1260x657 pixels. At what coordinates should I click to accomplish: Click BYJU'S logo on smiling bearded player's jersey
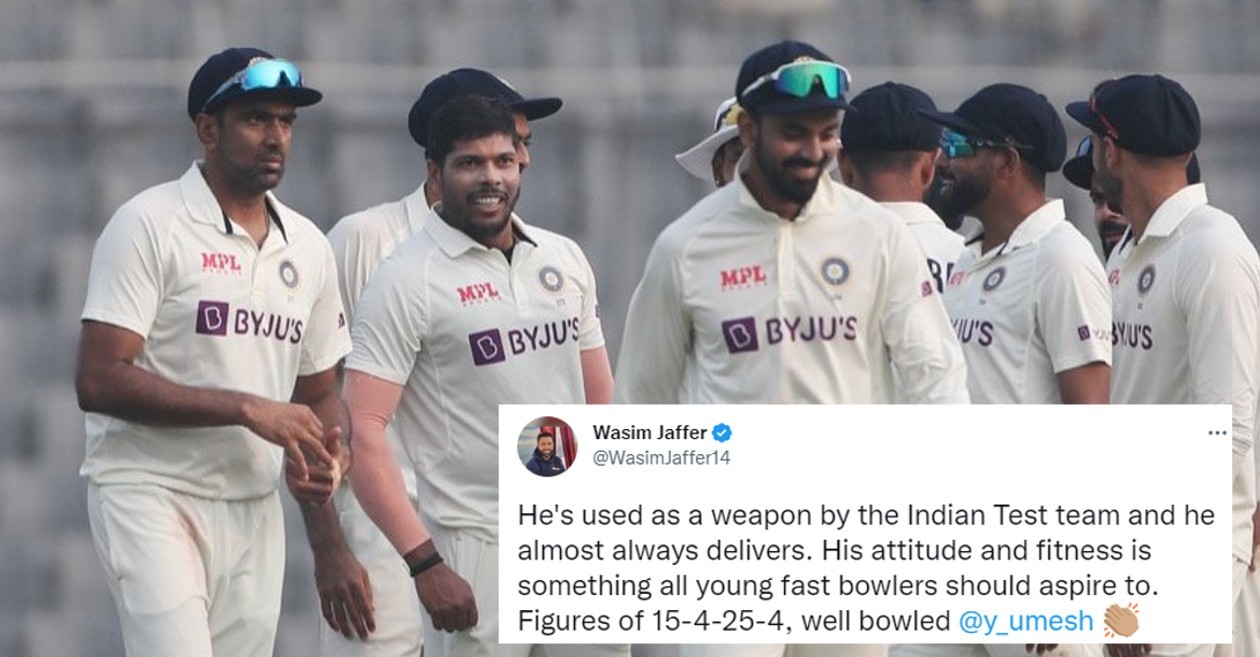pyautogui.click(x=524, y=340)
